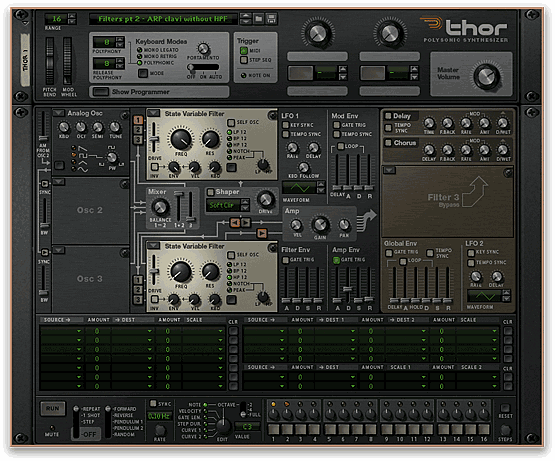This screenshot has width=555, height=461.
Task: Select Reverse sequencer direction
Action: coord(123,415)
